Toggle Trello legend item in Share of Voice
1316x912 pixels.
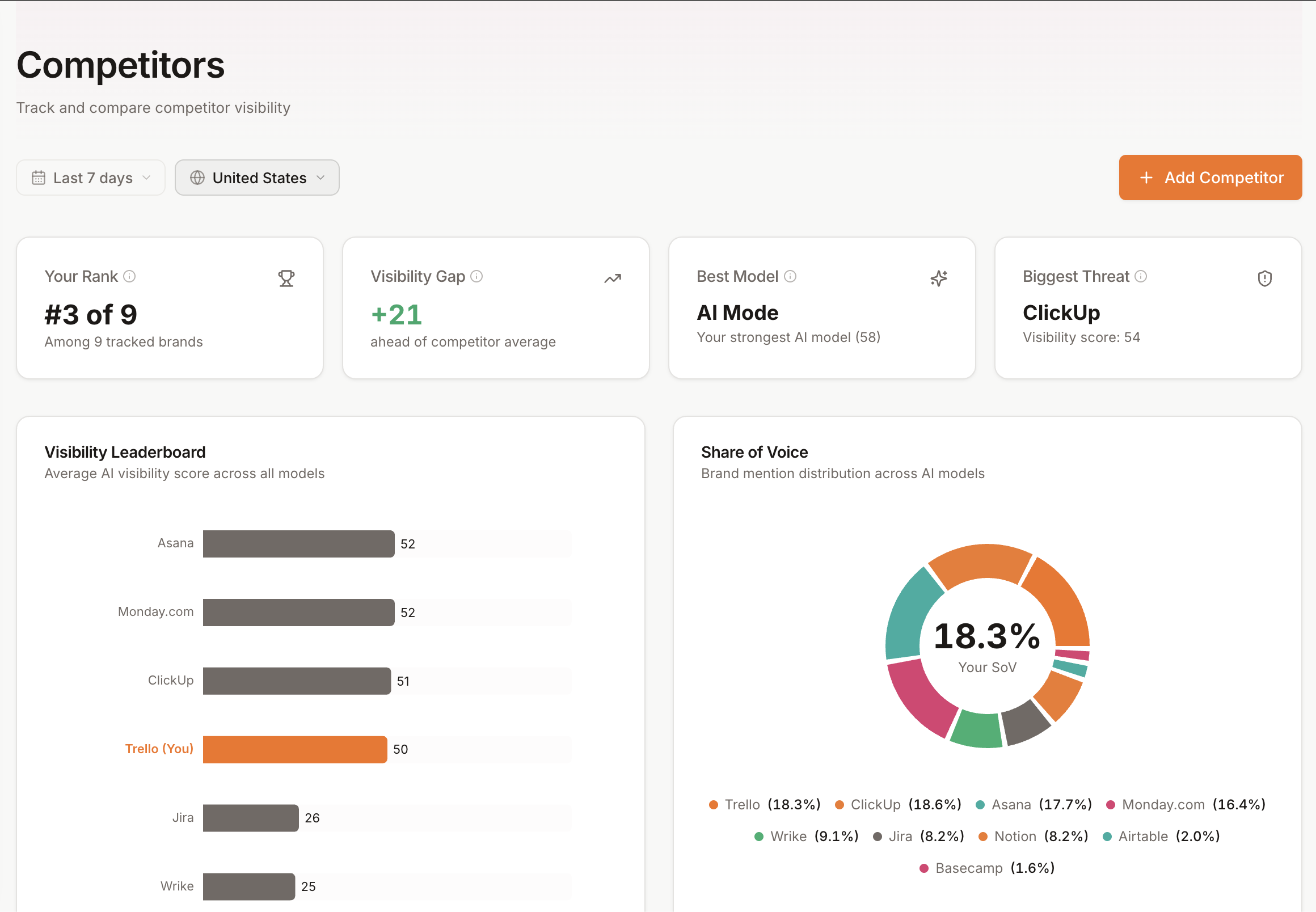point(764,805)
